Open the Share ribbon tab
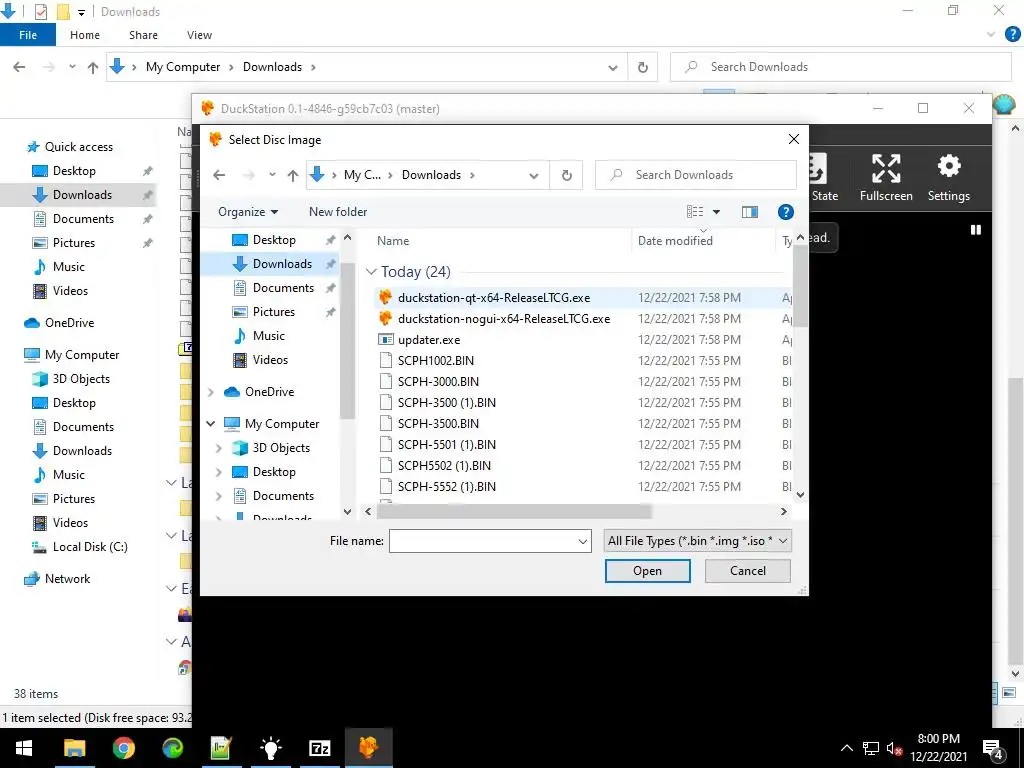 click(143, 35)
